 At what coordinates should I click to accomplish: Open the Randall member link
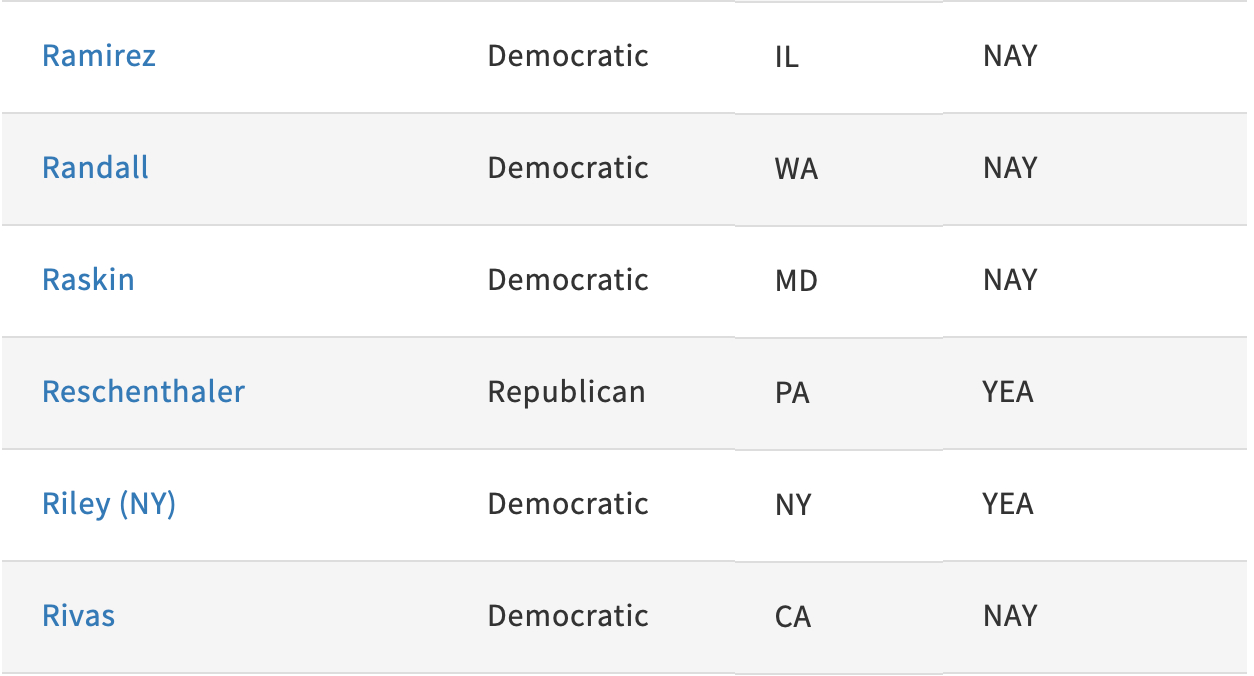[95, 168]
